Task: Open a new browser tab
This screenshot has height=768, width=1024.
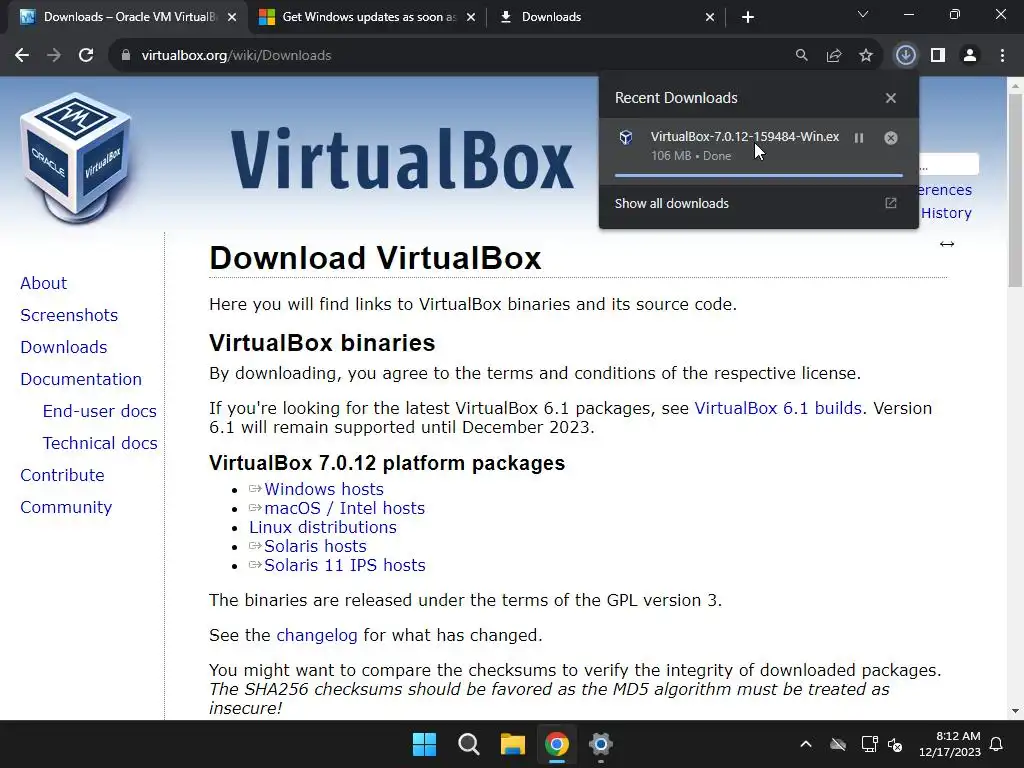Action: [x=748, y=17]
